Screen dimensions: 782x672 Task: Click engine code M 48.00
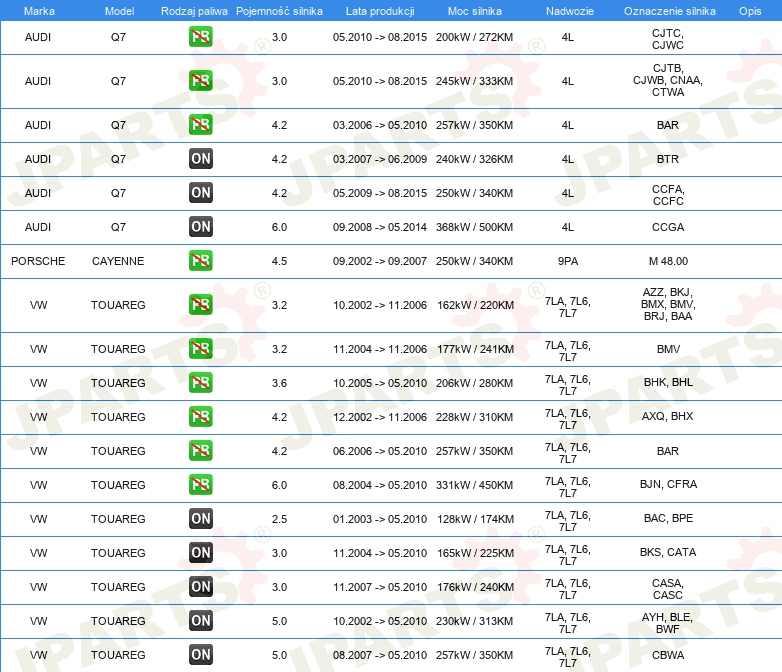point(668,261)
